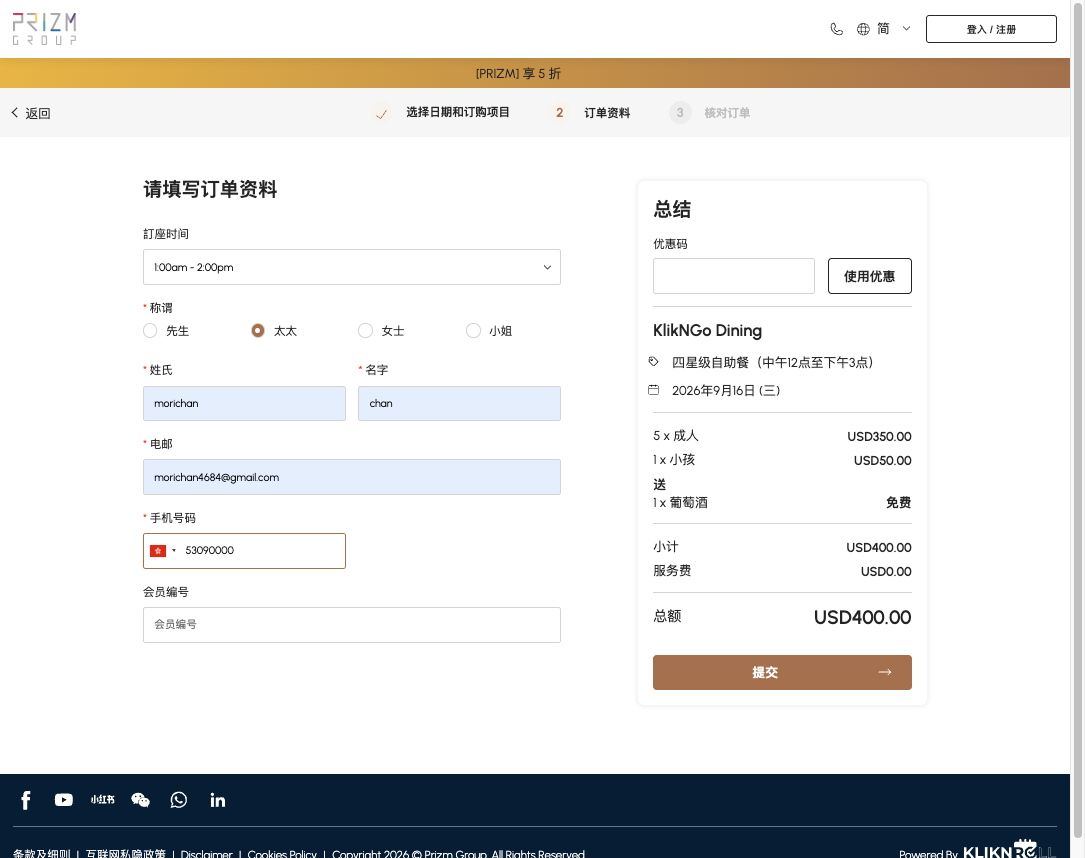Select the 女士 radio button
Image resolution: width=1085 pixels, height=858 pixels.
tap(365, 331)
